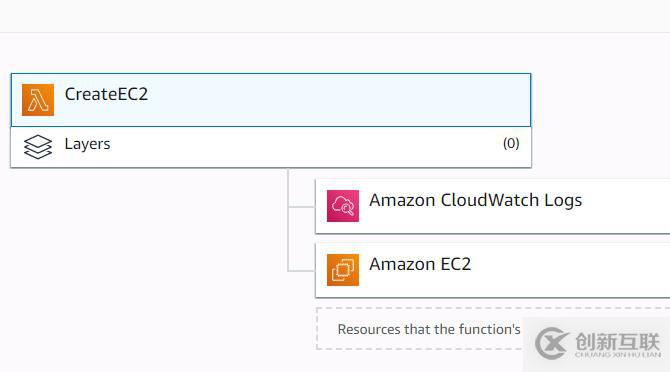The image size is (670, 372).
Task: Select the highlighted CreateEC2 function box
Action: [x=271, y=100]
